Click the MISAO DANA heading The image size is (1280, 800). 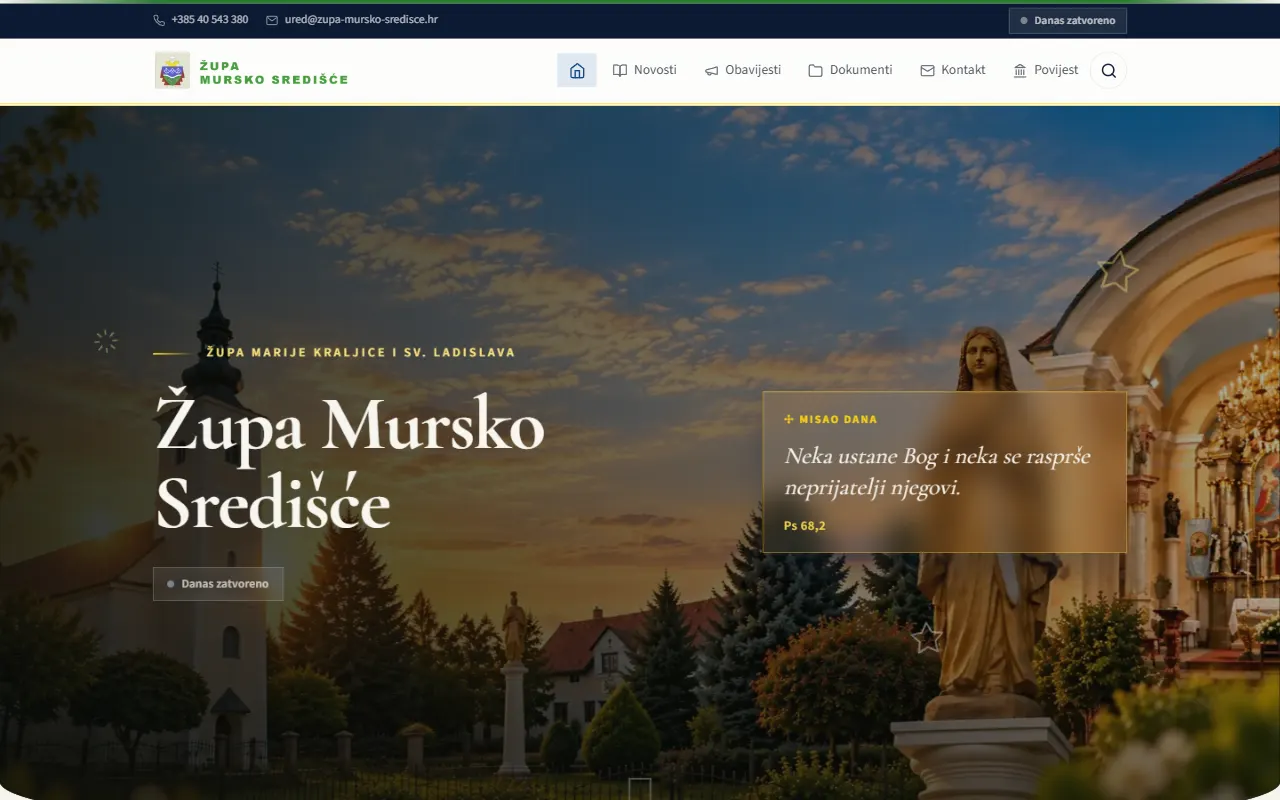pyautogui.click(x=838, y=419)
